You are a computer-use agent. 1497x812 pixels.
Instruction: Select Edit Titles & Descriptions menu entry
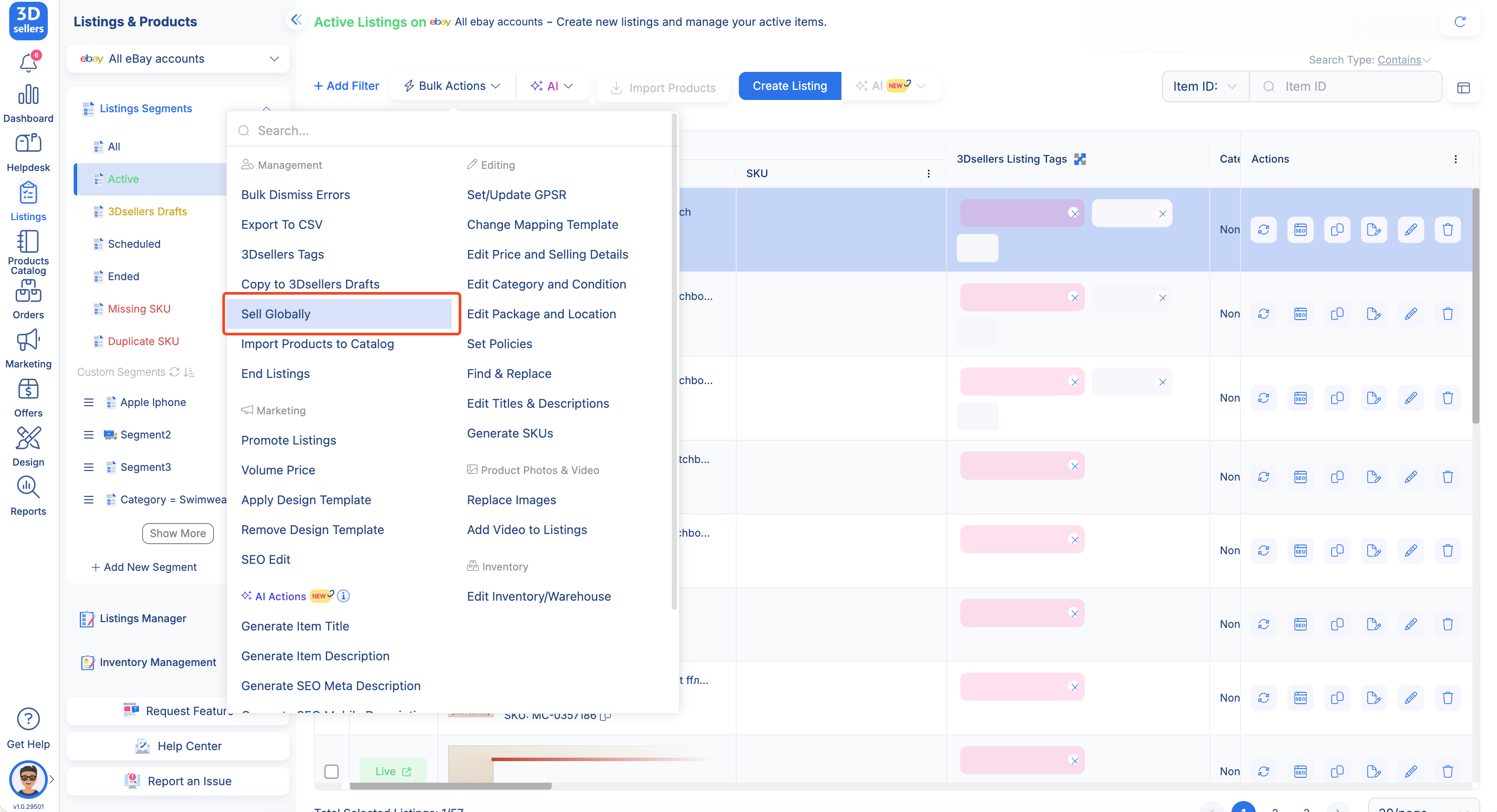[538, 403]
